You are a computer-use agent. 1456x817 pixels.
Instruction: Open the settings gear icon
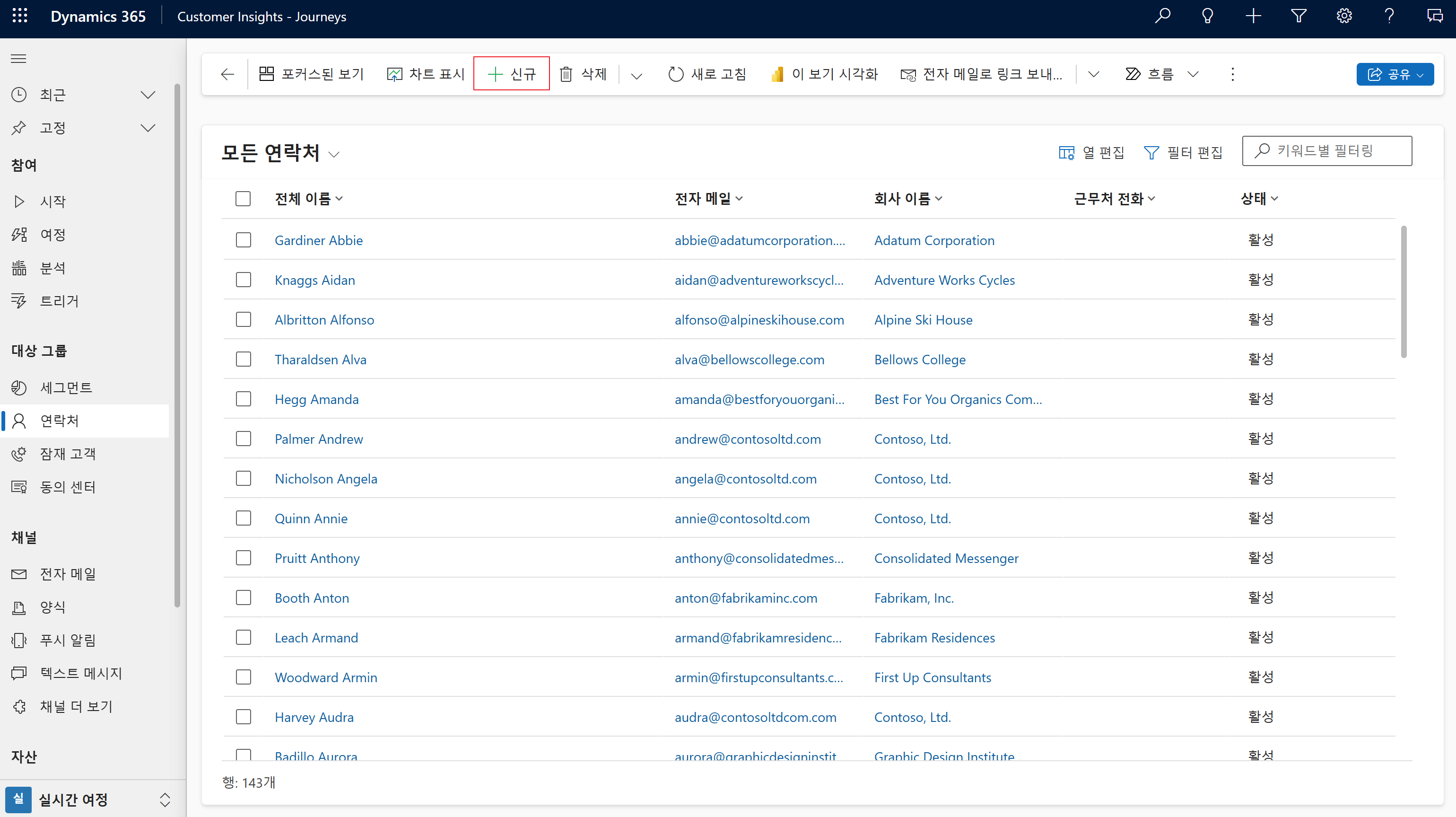tap(1344, 16)
